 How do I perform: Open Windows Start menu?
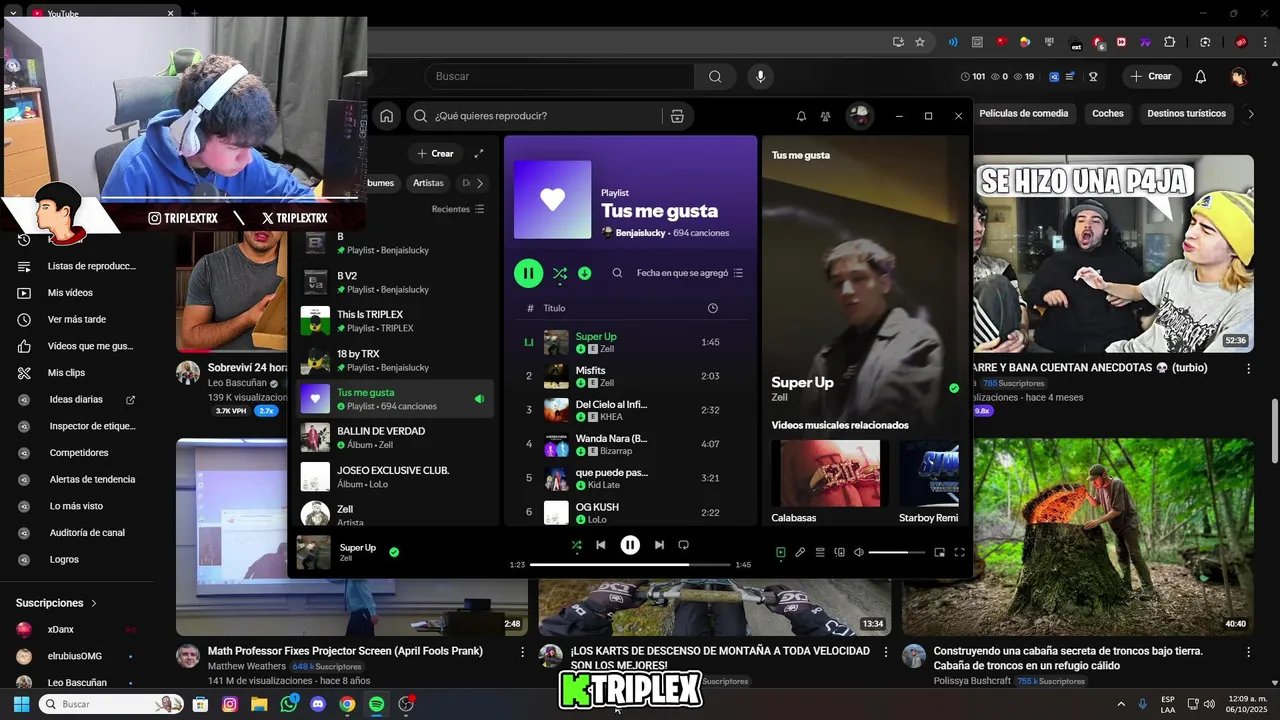21,704
